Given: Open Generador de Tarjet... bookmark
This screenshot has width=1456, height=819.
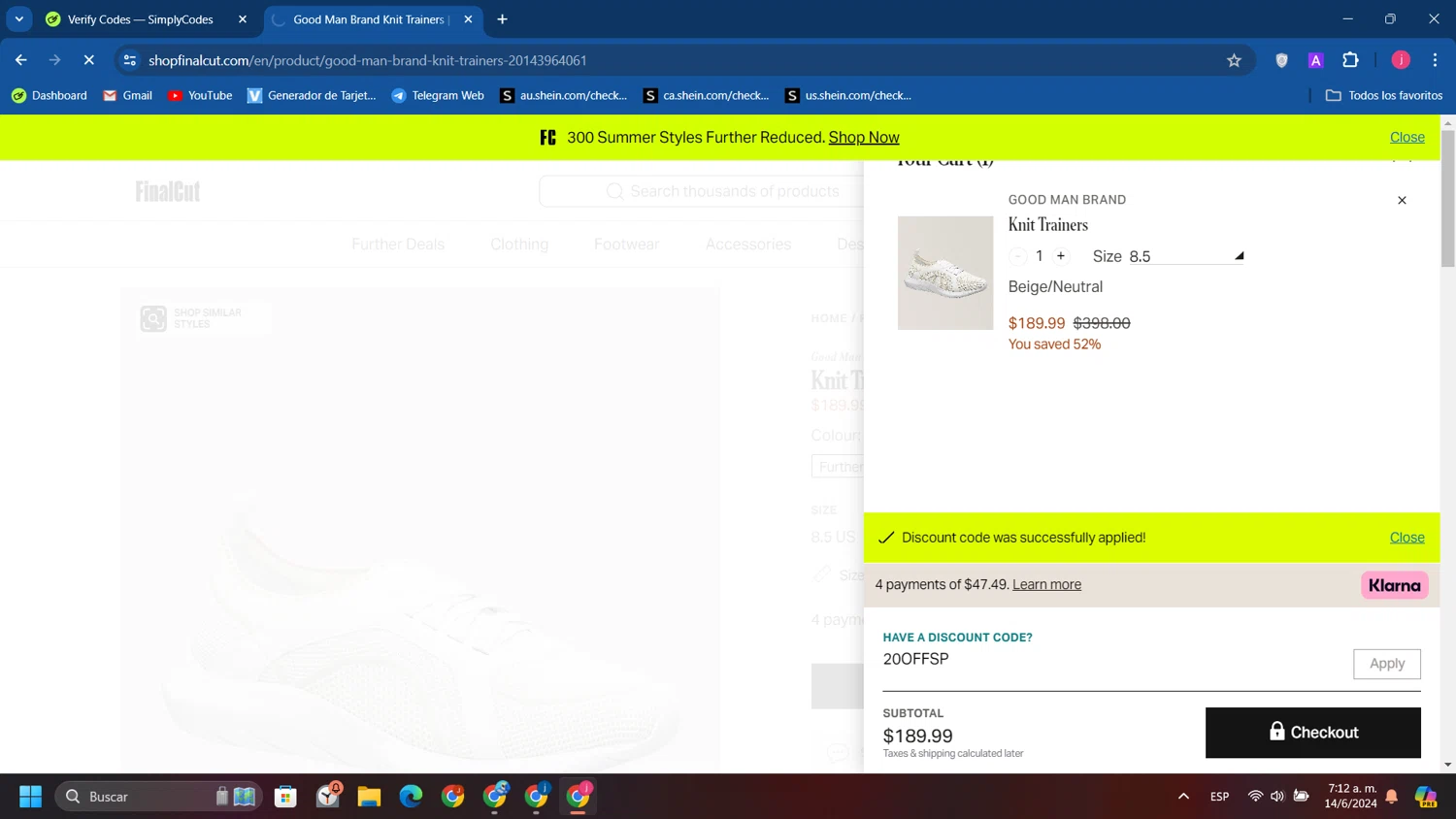Looking at the screenshot, I should coord(312,95).
